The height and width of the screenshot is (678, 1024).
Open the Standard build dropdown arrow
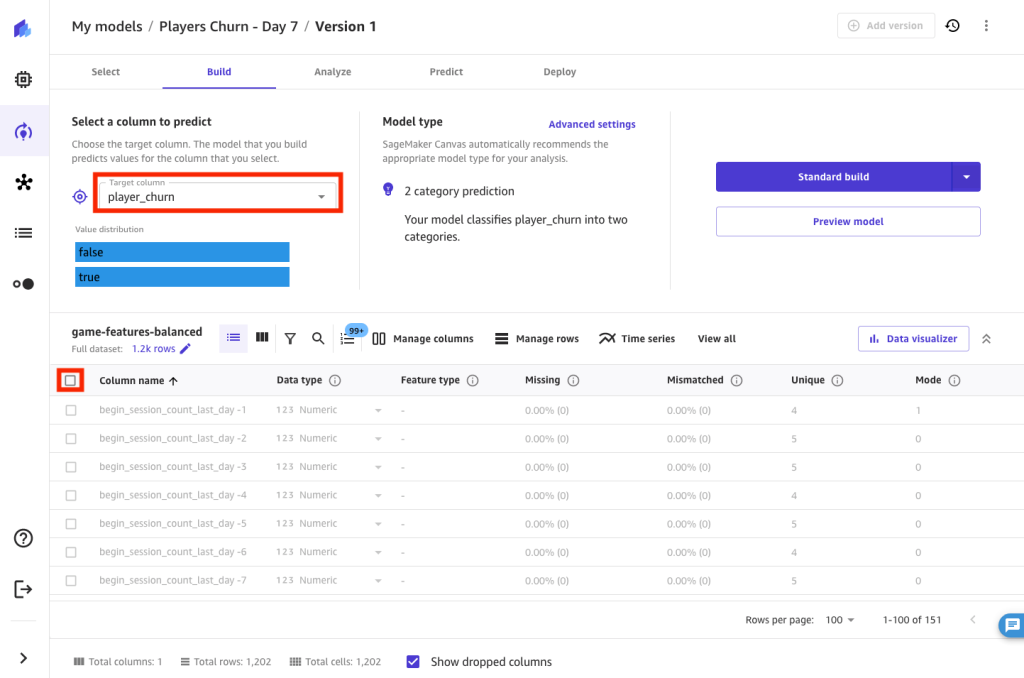(x=967, y=177)
